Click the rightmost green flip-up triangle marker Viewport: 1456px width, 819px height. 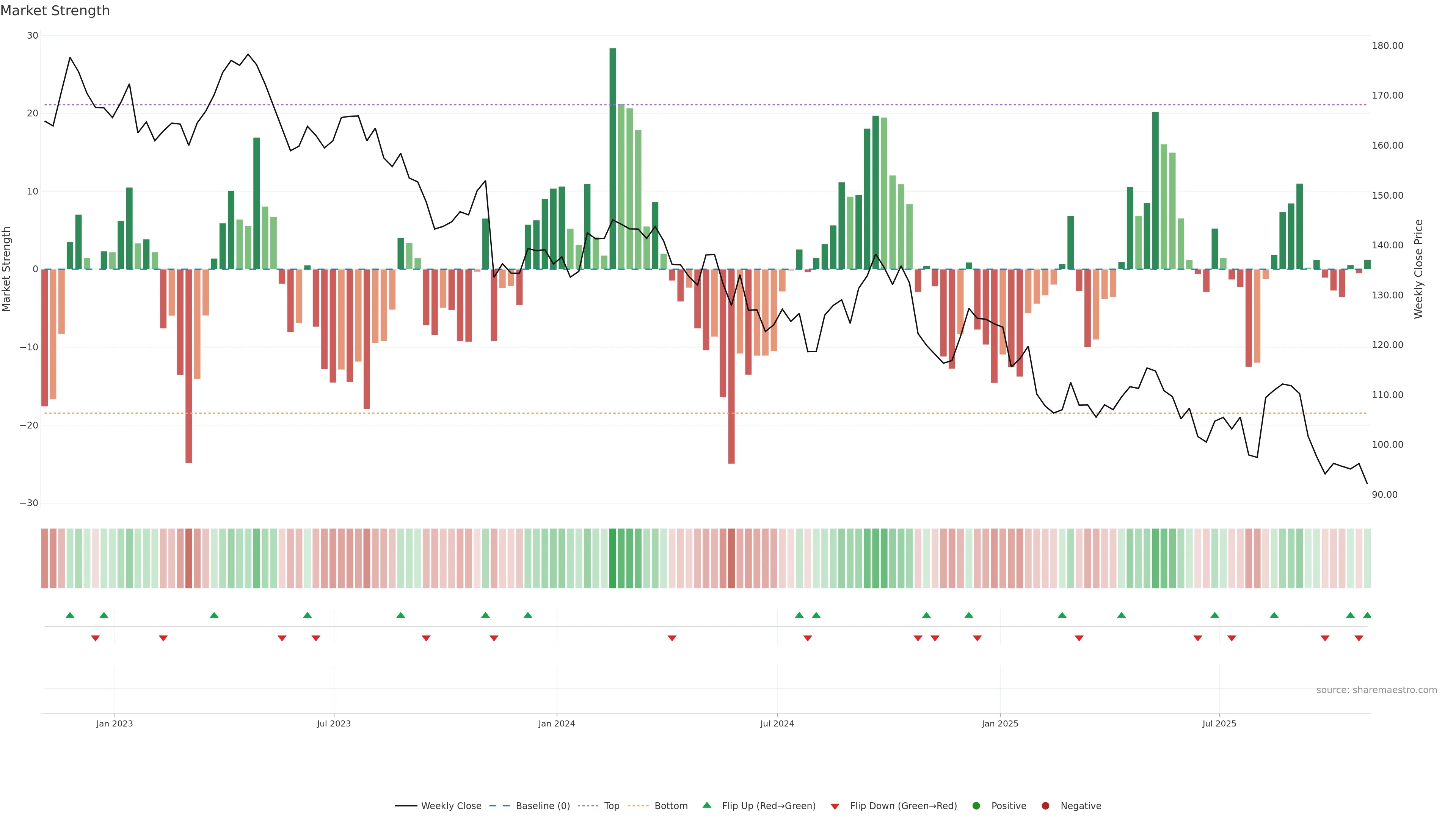coord(1367,615)
